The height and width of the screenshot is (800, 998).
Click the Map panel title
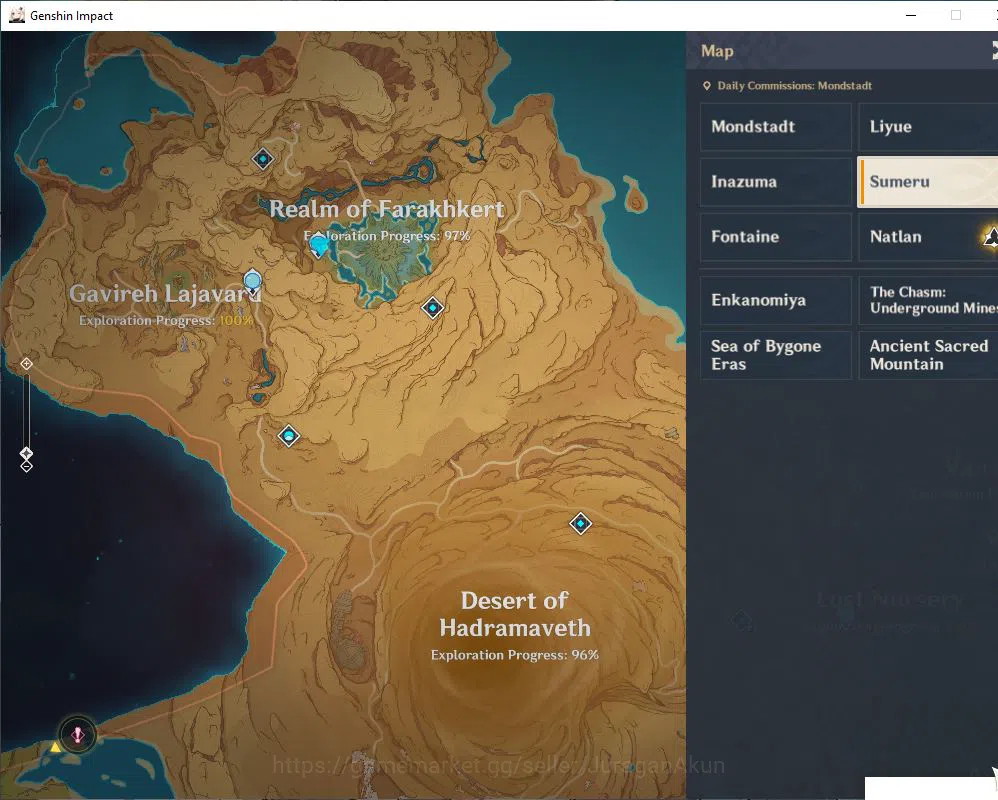click(717, 51)
